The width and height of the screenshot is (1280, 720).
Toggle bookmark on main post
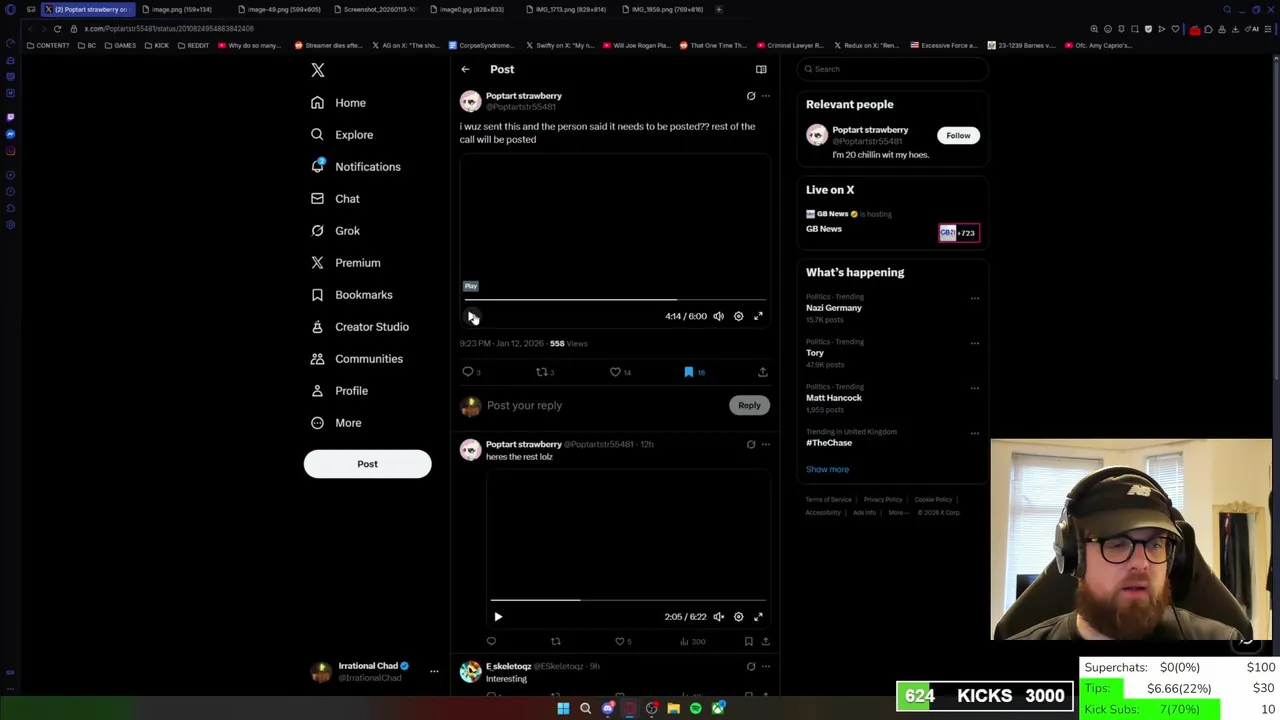tap(688, 372)
